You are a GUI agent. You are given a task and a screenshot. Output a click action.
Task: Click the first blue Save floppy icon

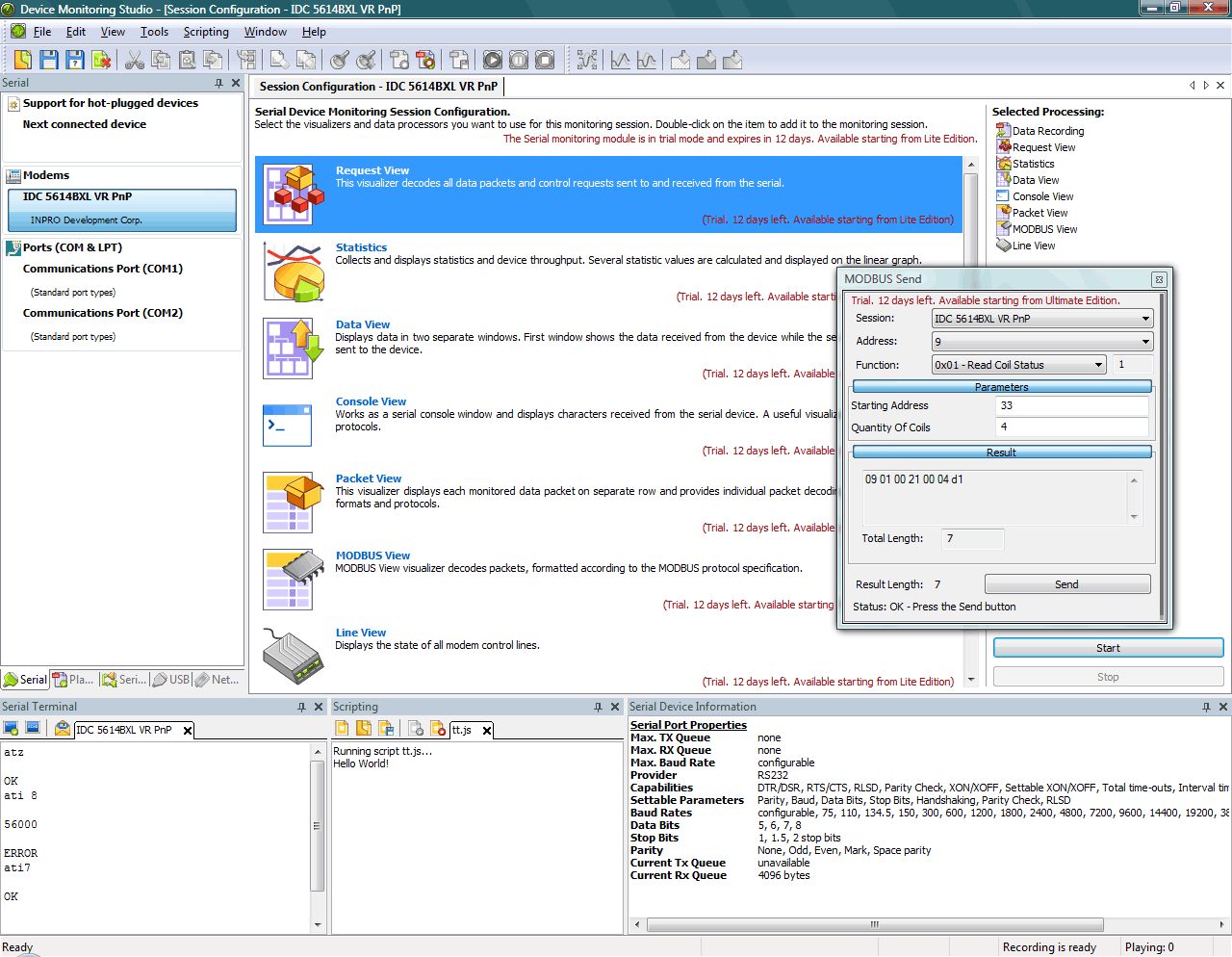point(49,60)
